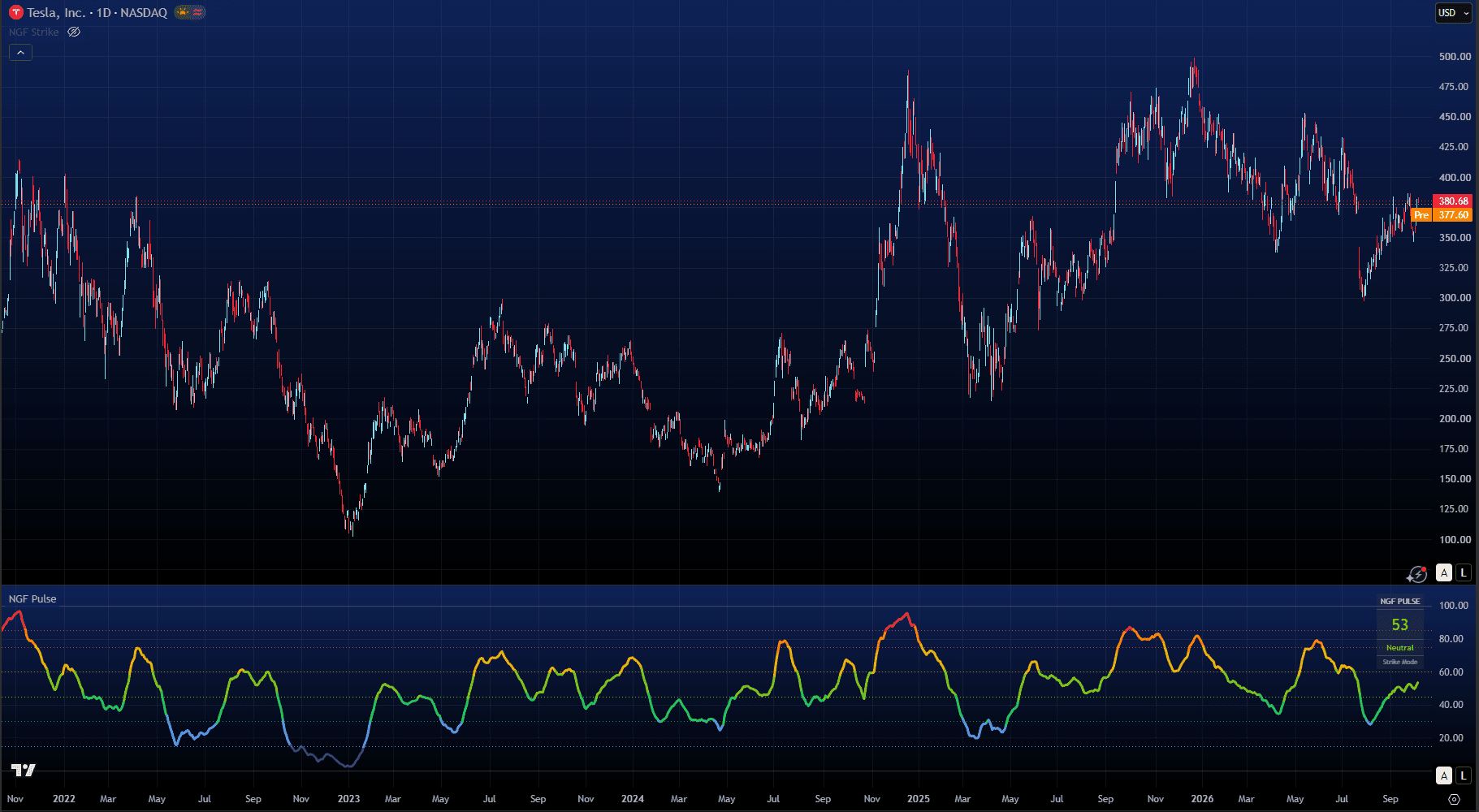
Task: Open the Tesla, Inc. 1D NASDAQ symbol title
Action: 97,12
